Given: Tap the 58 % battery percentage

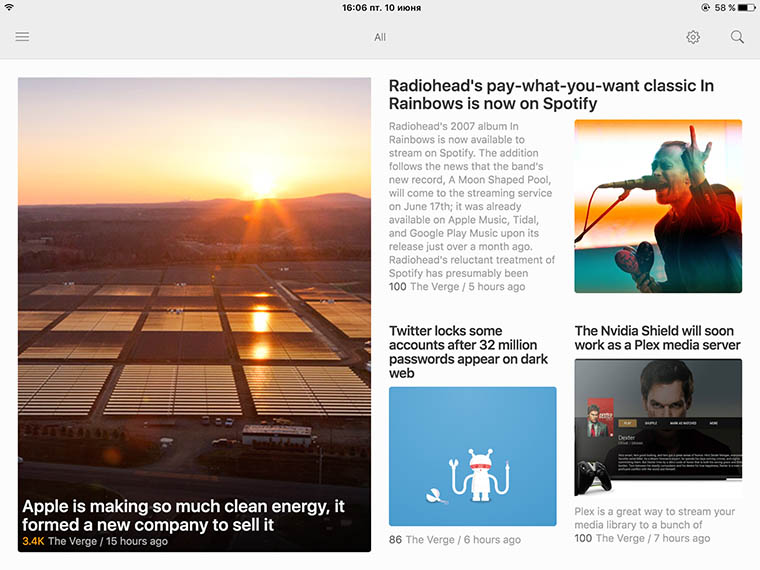Looking at the screenshot, I should [x=725, y=8].
